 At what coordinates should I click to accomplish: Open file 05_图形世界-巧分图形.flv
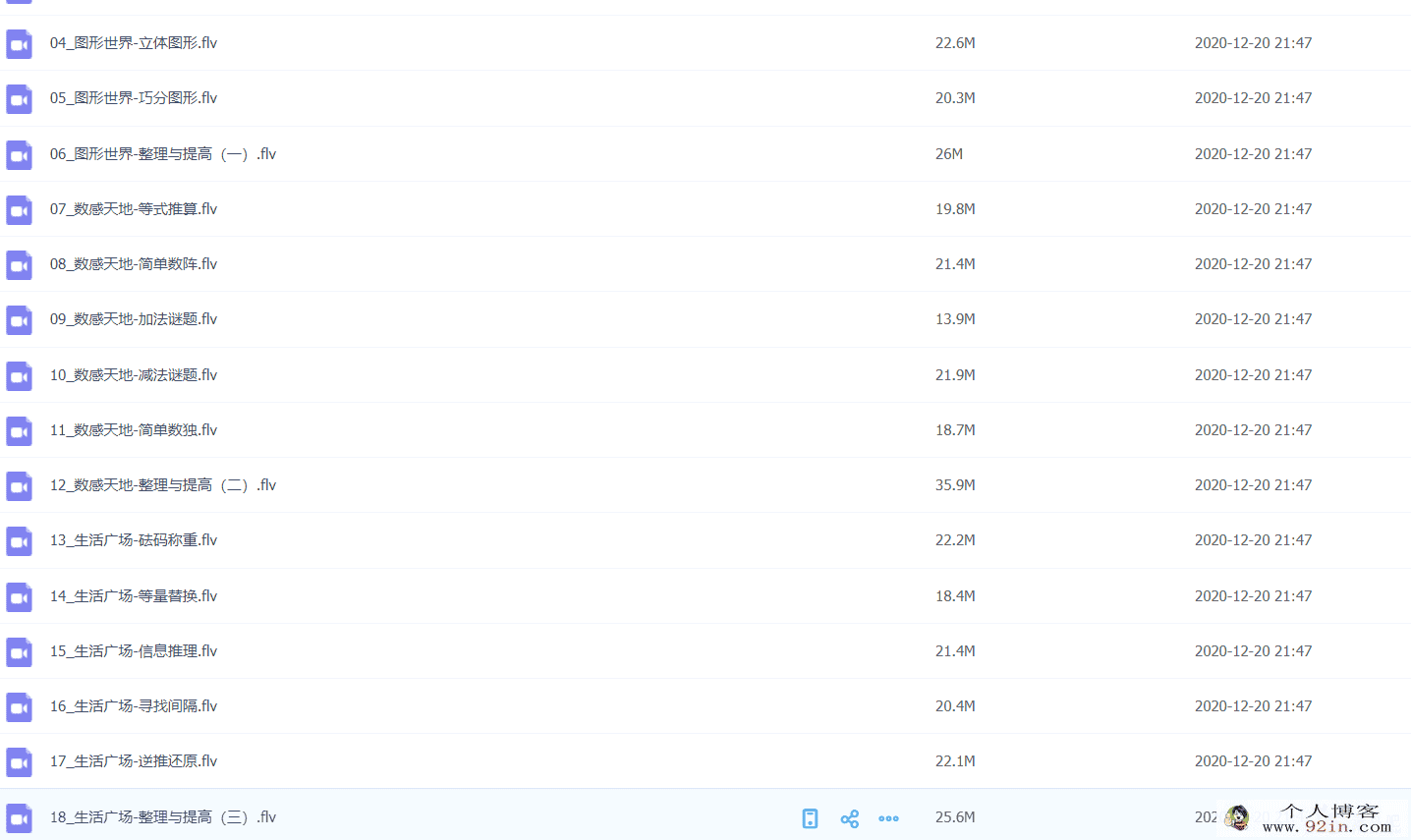[x=134, y=98]
